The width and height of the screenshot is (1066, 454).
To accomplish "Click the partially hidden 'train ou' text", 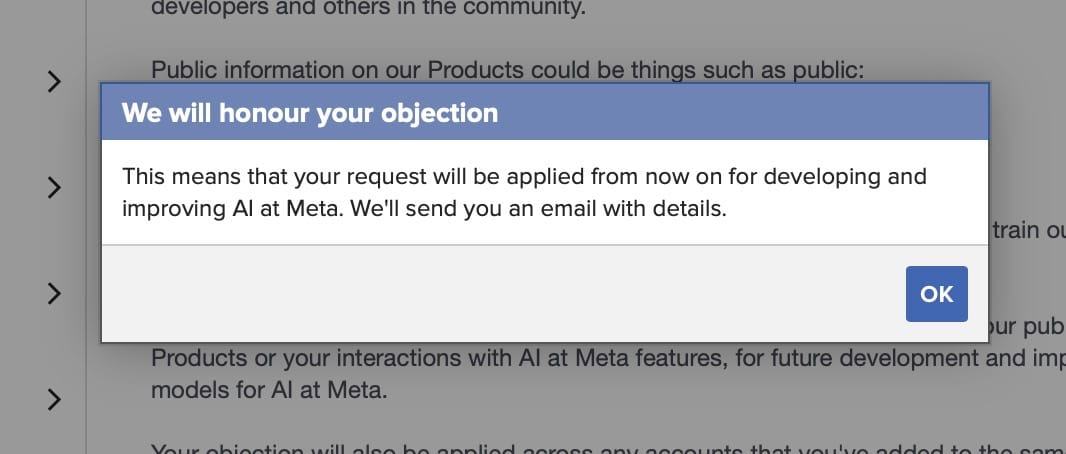I will 1027,228.
